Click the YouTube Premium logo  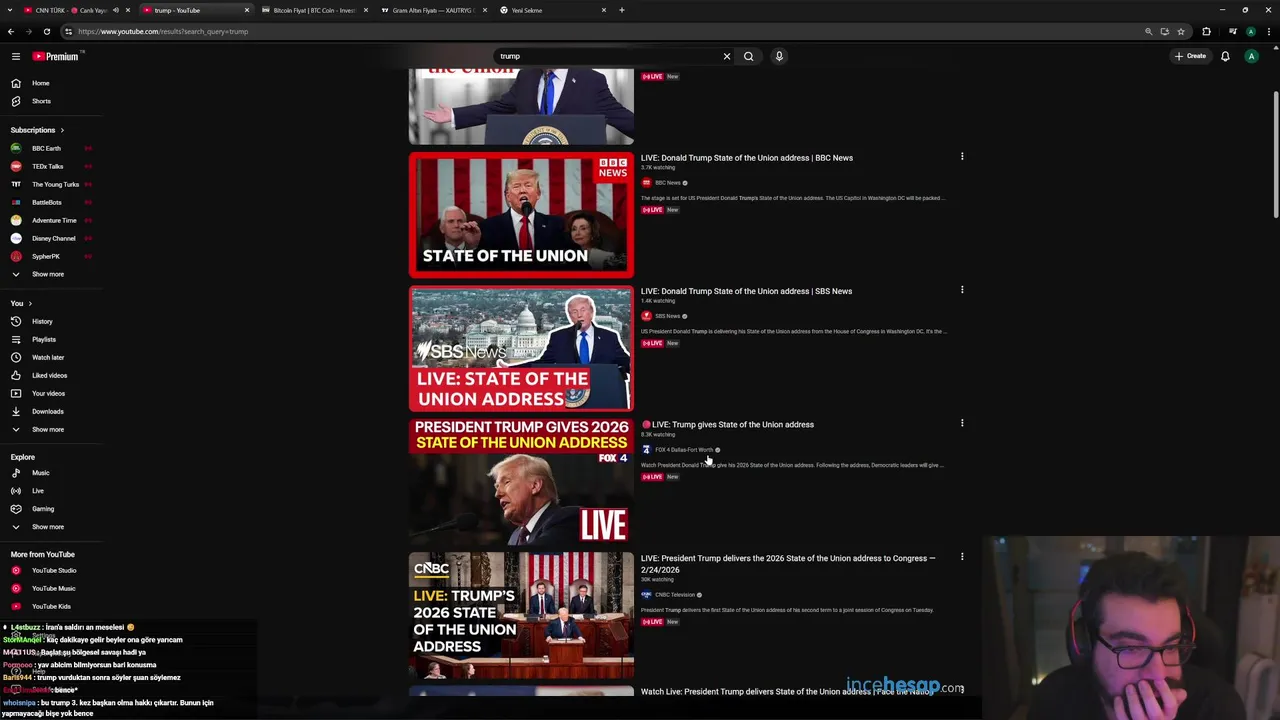[56, 56]
